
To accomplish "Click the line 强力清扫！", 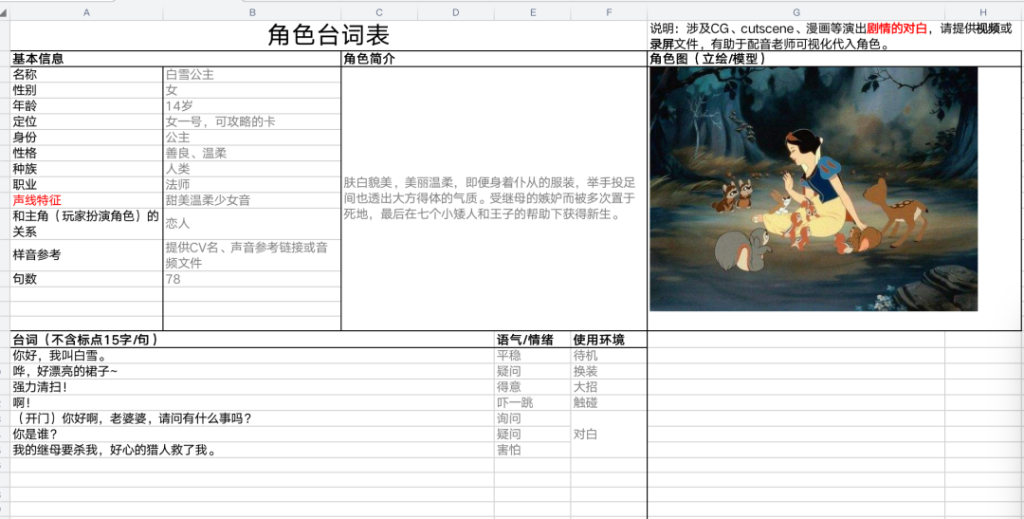I will click(x=252, y=387).
